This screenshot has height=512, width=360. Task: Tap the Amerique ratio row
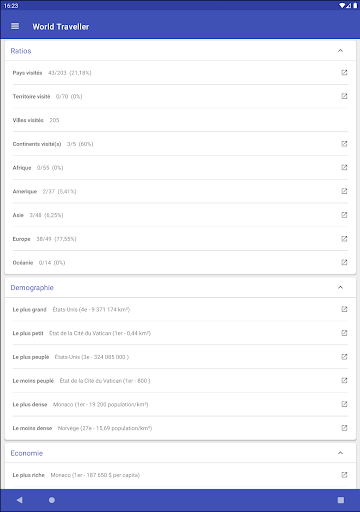180,191
